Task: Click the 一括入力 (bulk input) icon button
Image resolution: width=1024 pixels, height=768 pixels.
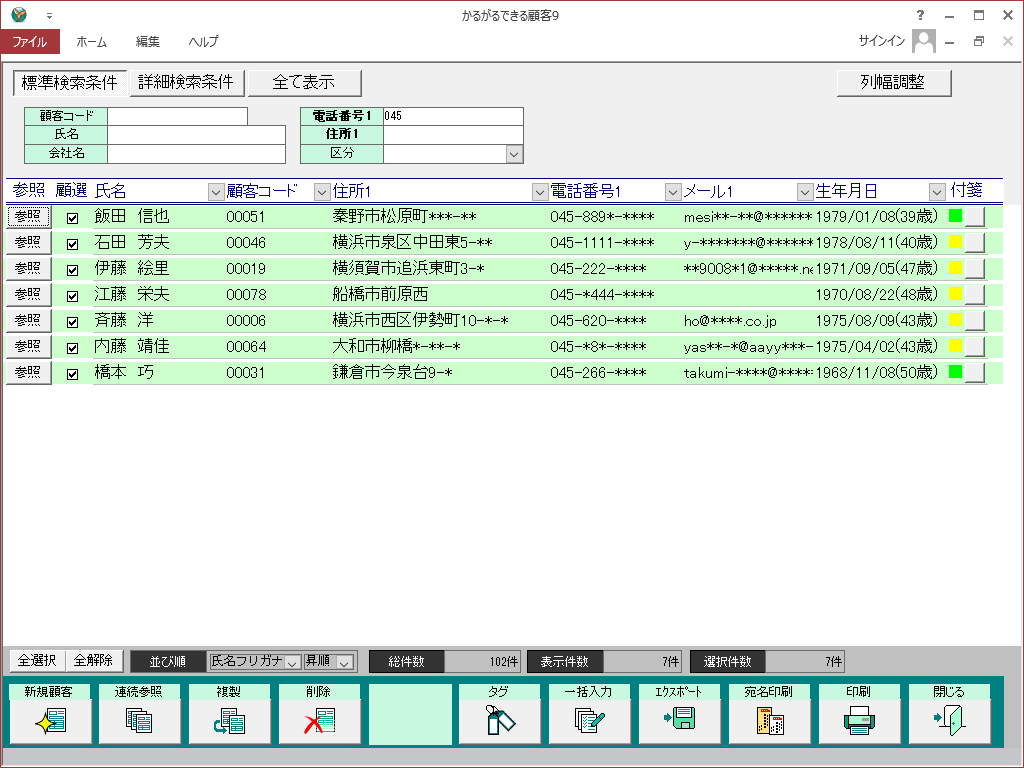Action: click(590, 713)
